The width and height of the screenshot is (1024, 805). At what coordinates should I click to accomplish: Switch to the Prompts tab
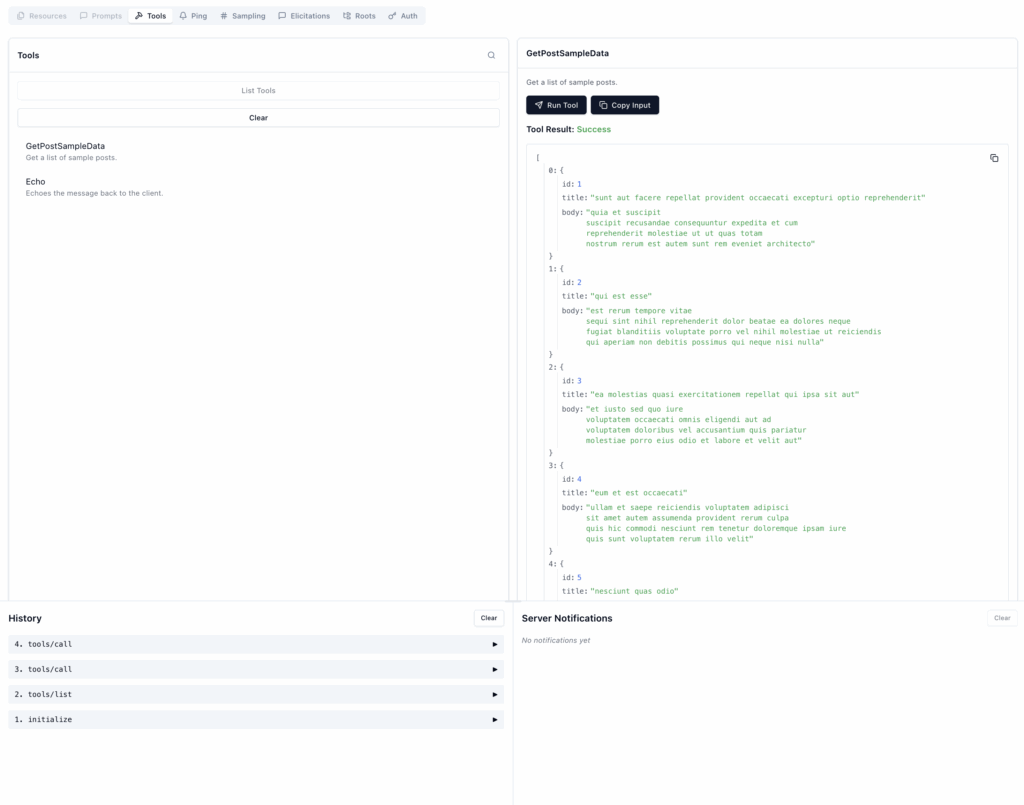coord(100,16)
